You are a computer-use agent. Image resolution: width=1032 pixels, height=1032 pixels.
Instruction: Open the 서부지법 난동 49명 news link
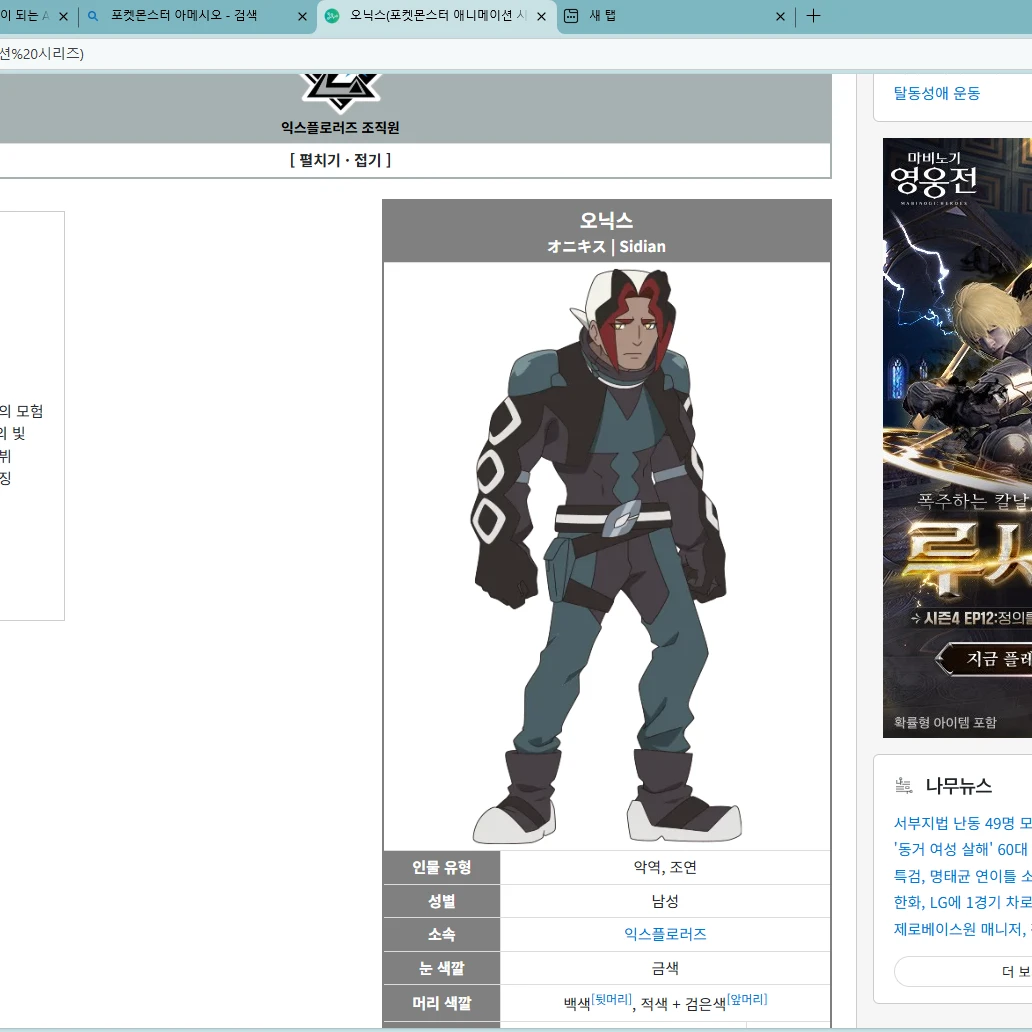pyautogui.click(x=962, y=823)
